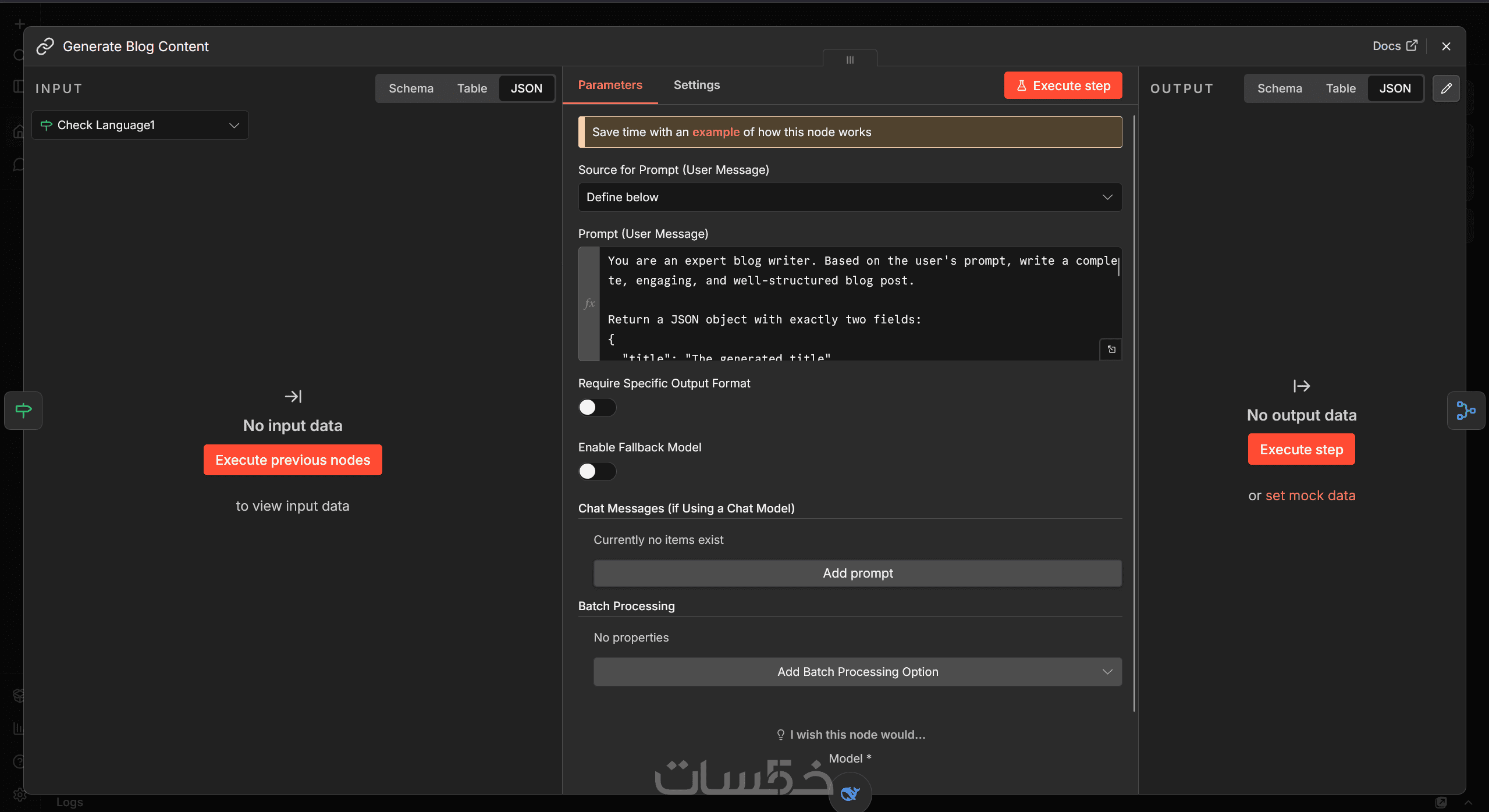Screen dimensions: 1489x812
Task: Click the pencil edit output icon
Action: pyautogui.click(x=1446, y=88)
